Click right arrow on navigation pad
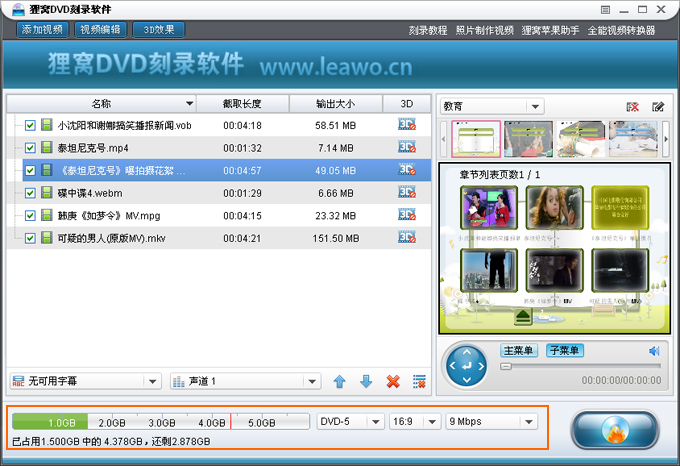Screen dimensions: 680x466 (481, 366)
